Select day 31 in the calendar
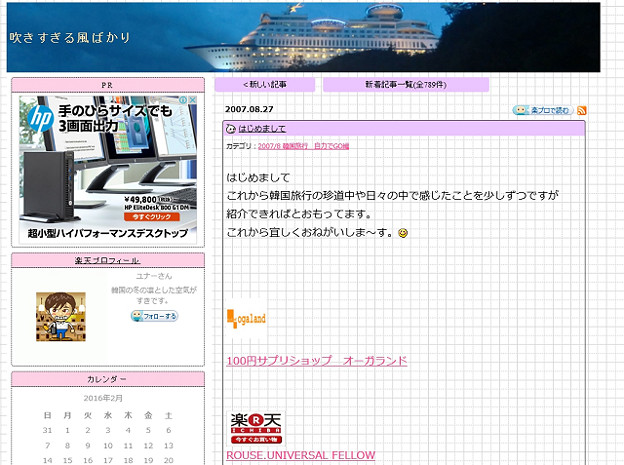624x465 pixels. coord(47,430)
